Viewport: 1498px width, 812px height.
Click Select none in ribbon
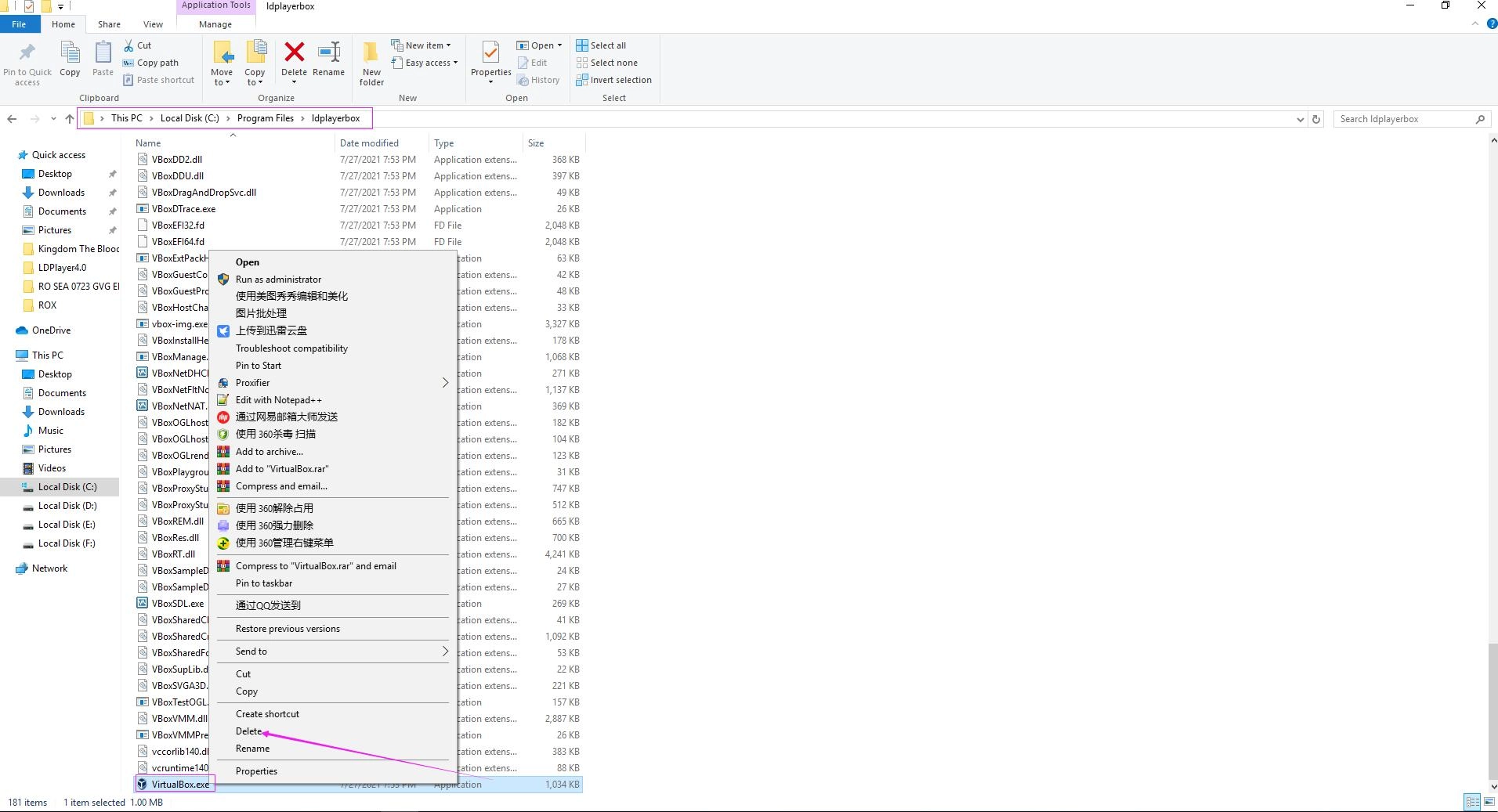[606, 63]
